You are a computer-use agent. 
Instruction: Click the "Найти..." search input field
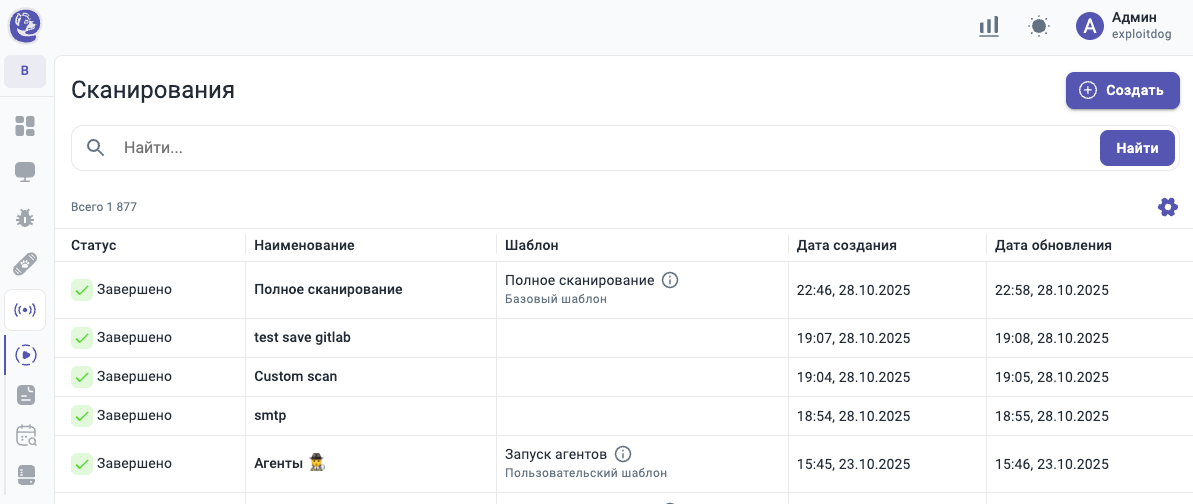tap(600, 148)
